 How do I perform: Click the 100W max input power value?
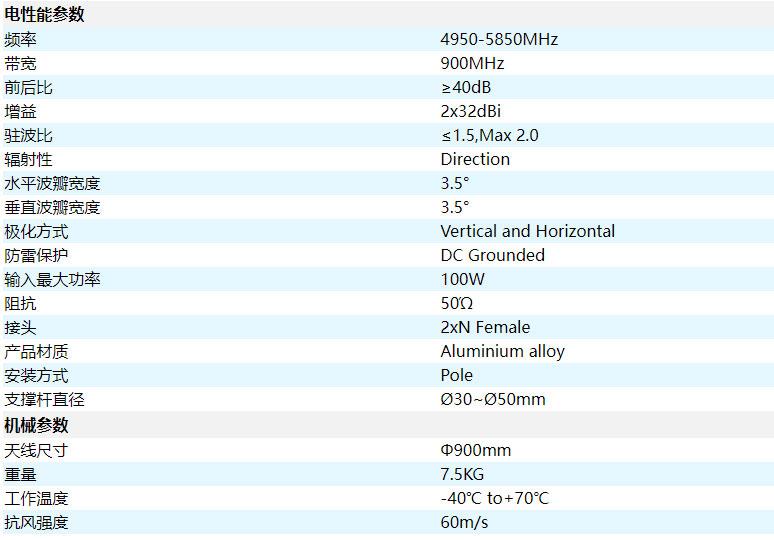(461, 280)
